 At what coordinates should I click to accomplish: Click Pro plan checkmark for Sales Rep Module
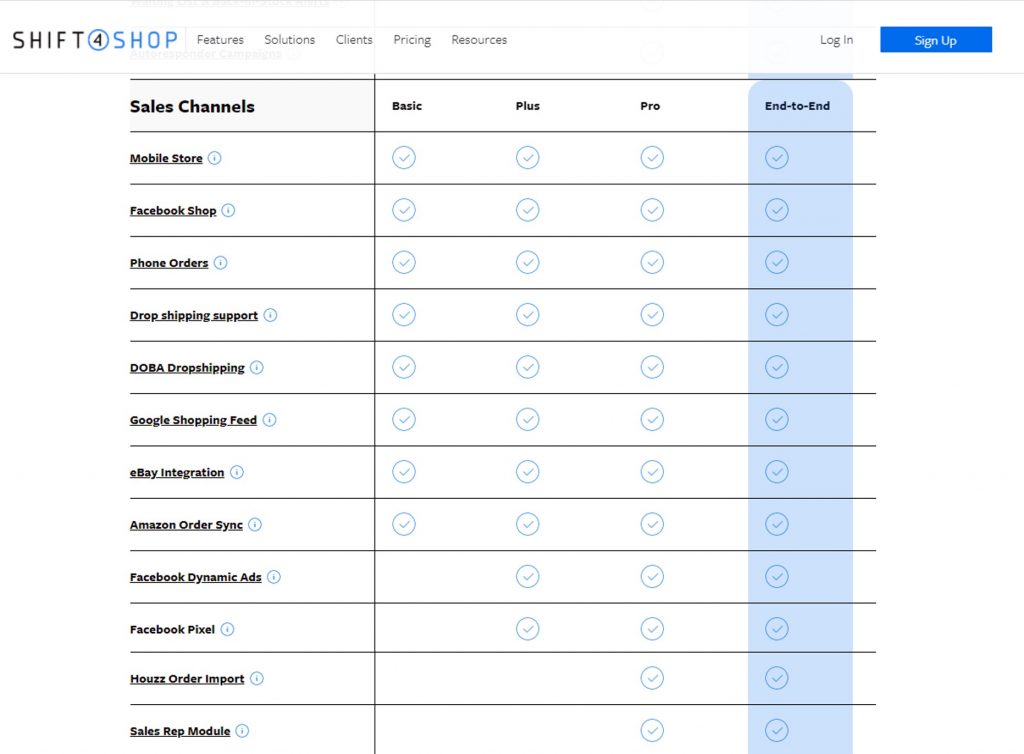click(652, 731)
